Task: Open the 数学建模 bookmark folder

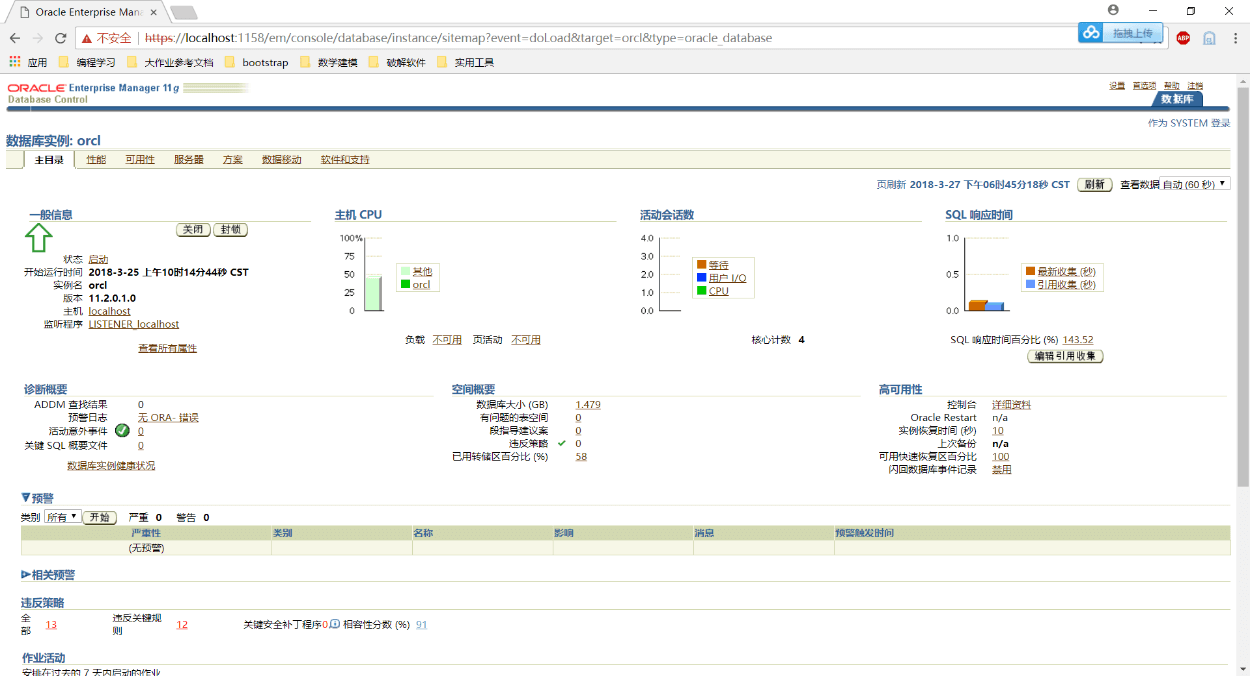Action: tap(328, 62)
